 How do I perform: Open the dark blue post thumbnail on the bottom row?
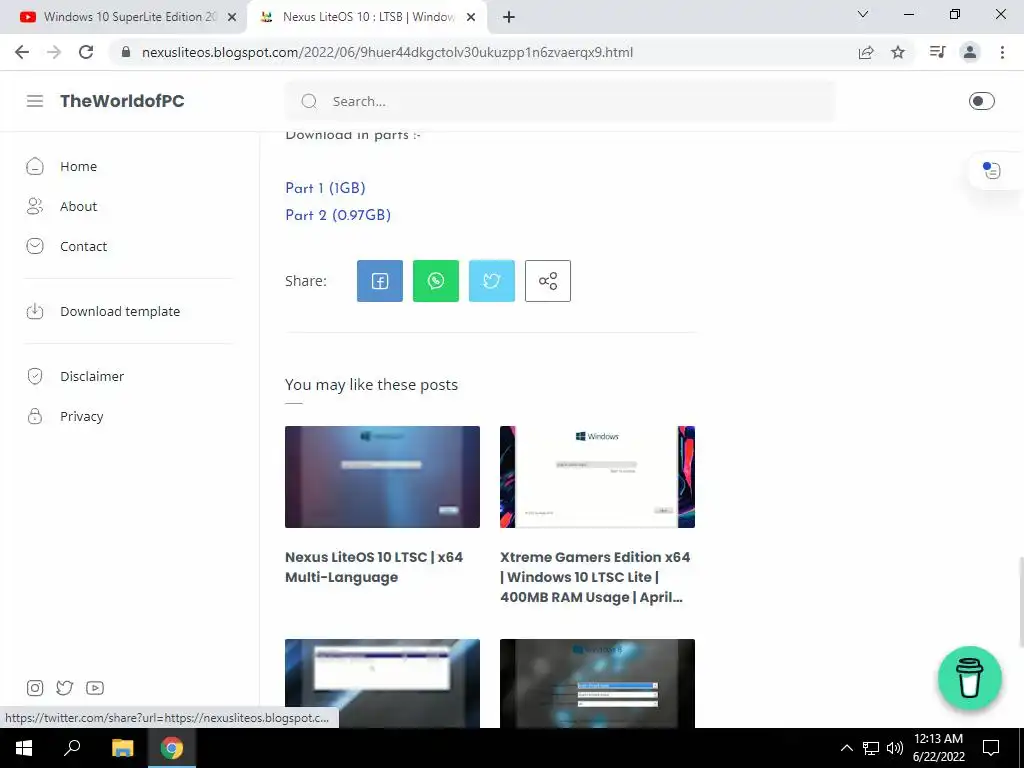(x=597, y=683)
